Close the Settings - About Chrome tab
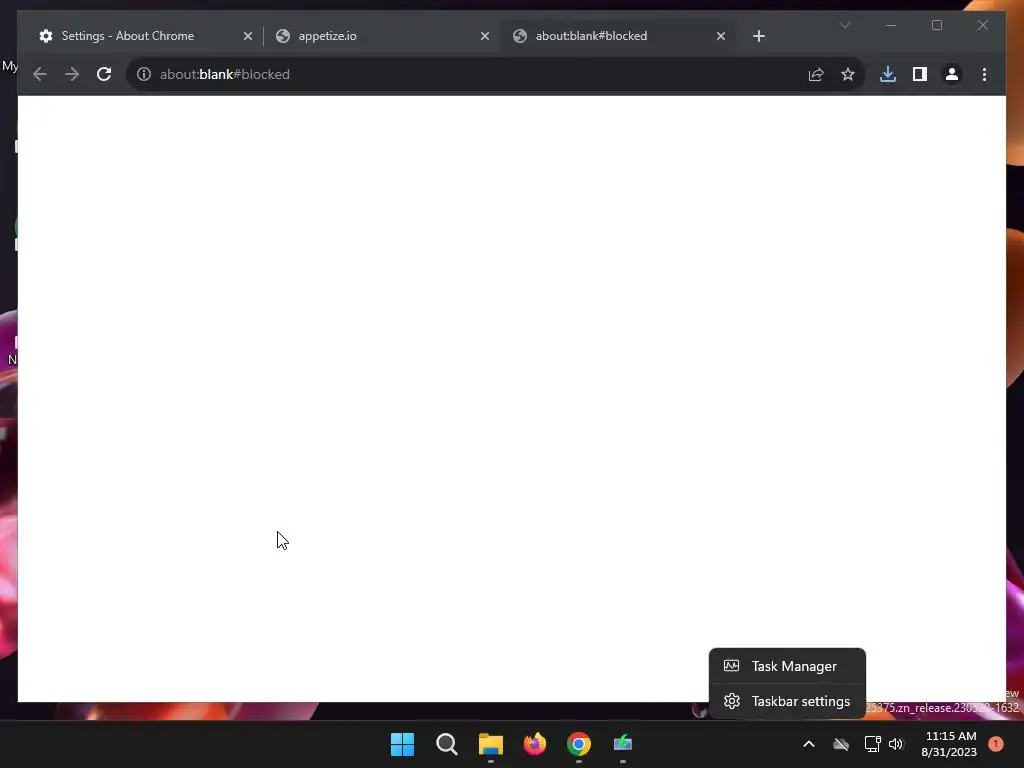Screen dimensions: 1024x768 (248, 36)
